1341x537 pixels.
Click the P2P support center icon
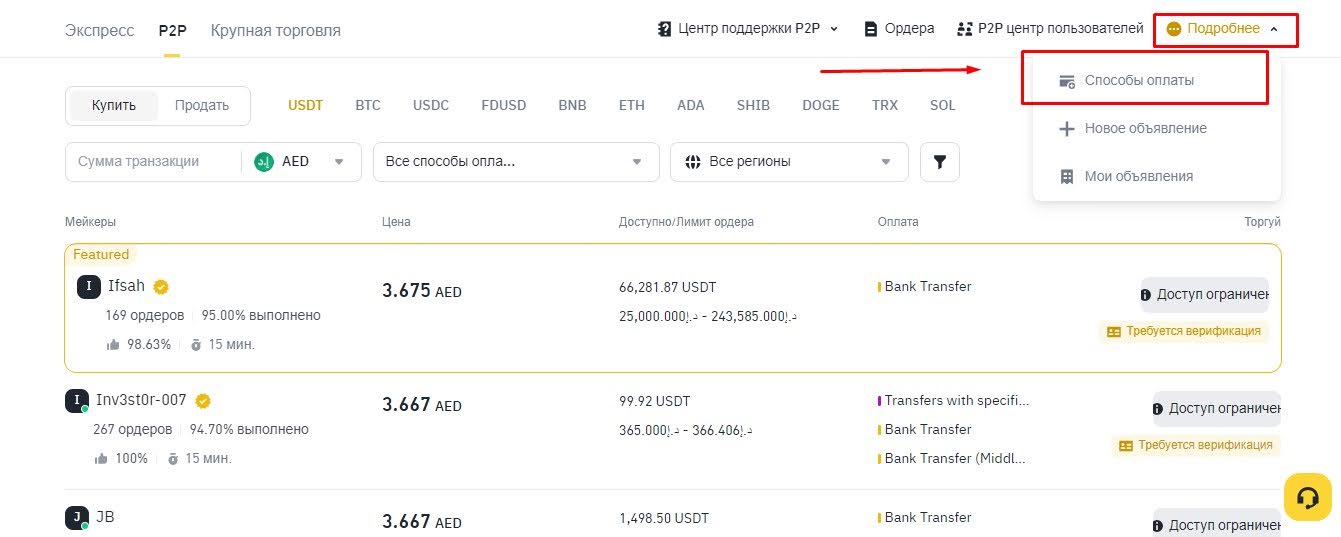point(665,29)
